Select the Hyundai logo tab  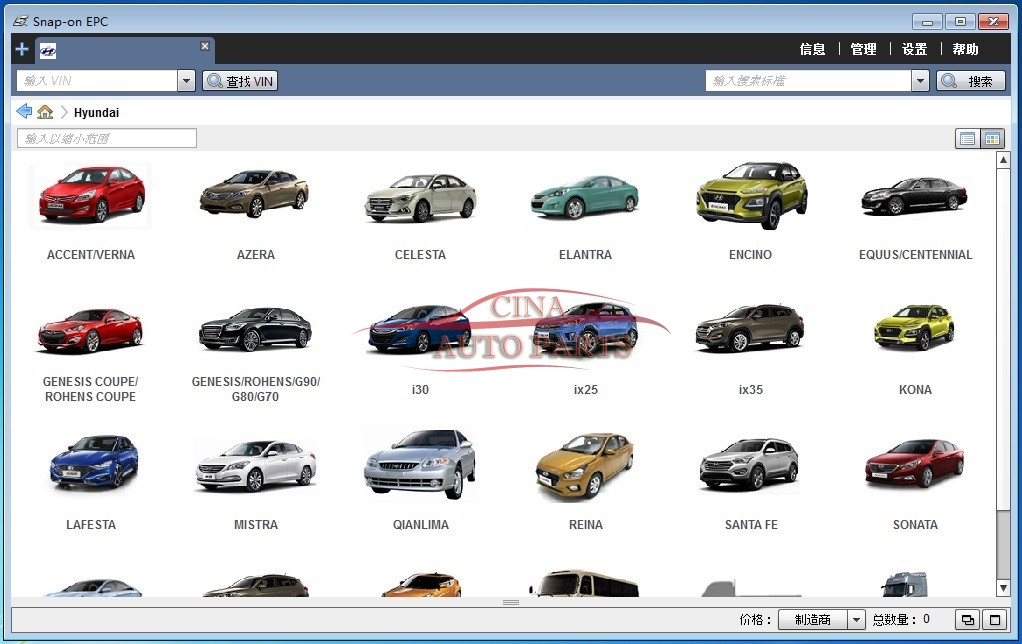[x=48, y=51]
